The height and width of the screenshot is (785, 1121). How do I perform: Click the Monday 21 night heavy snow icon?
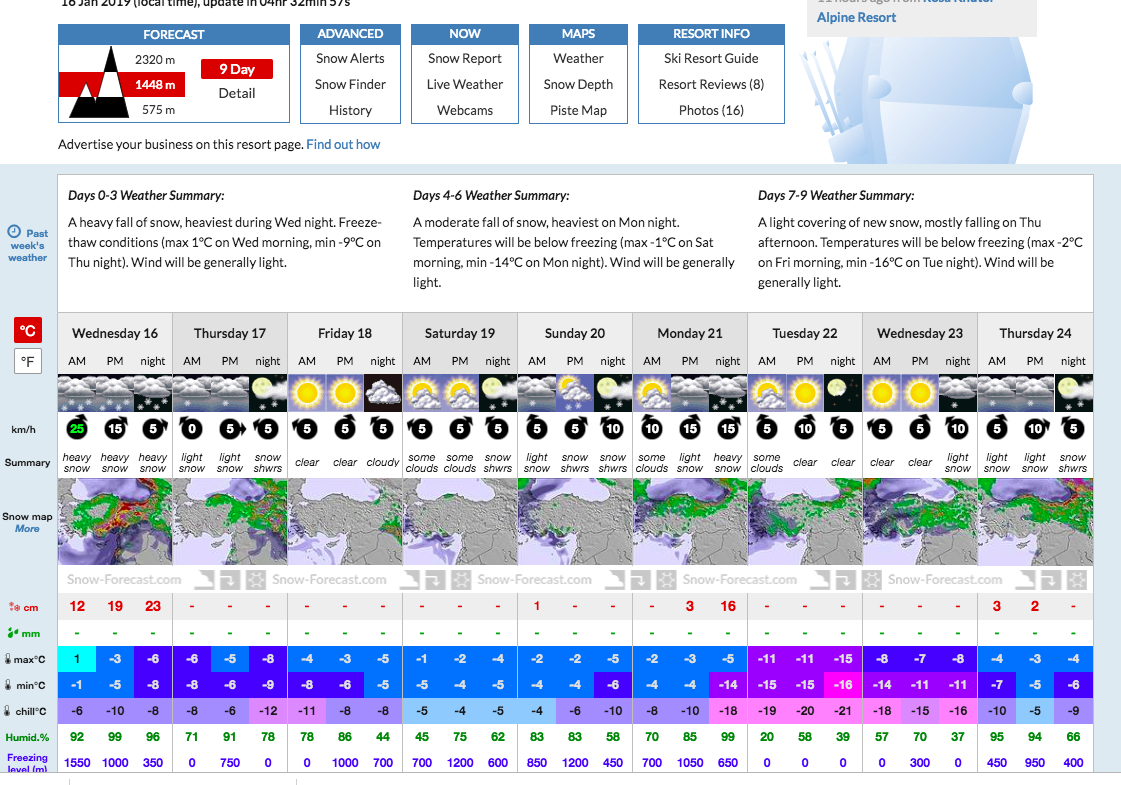(x=728, y=392)
